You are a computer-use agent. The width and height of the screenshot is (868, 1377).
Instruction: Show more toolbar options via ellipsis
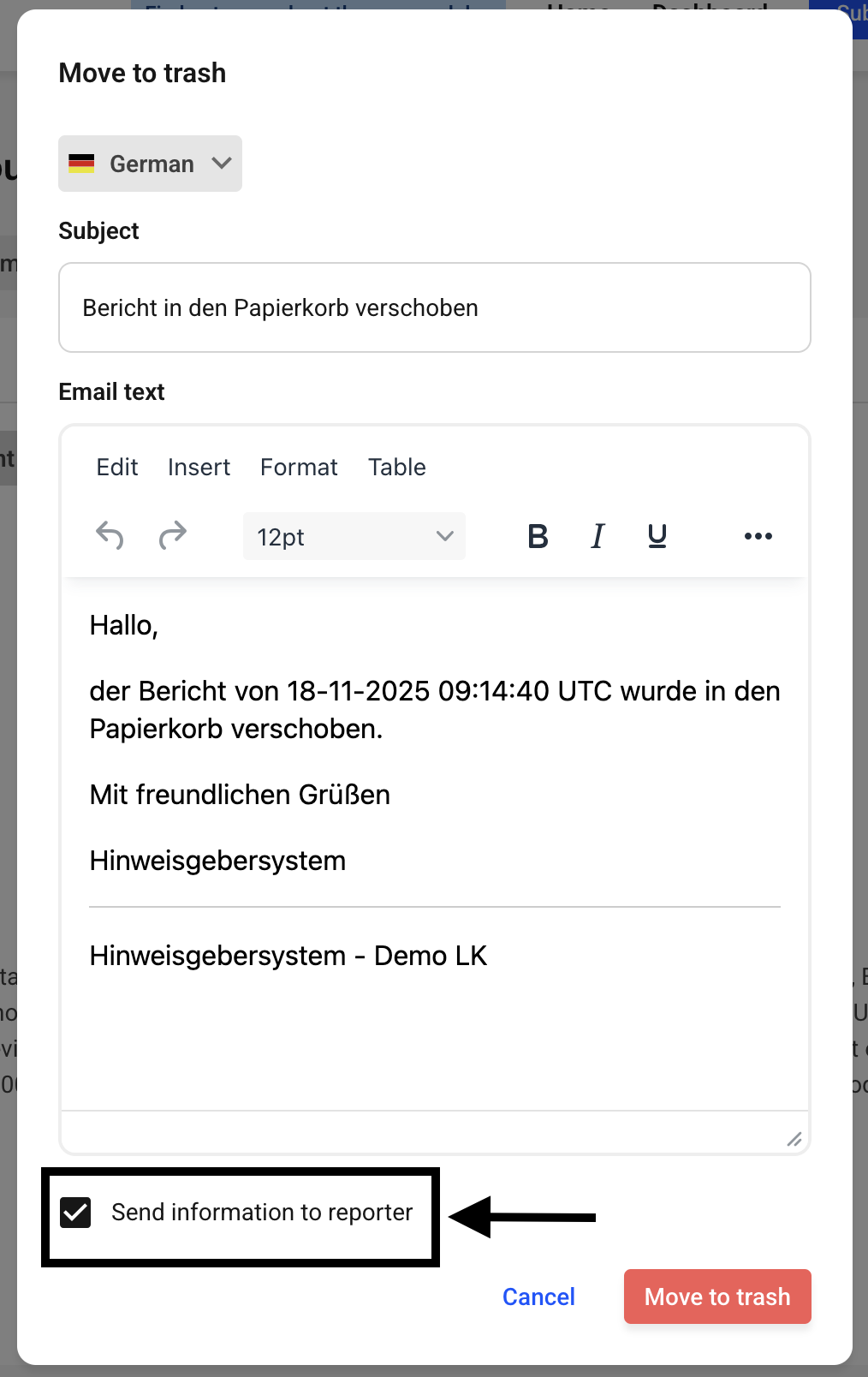point(758,536)
